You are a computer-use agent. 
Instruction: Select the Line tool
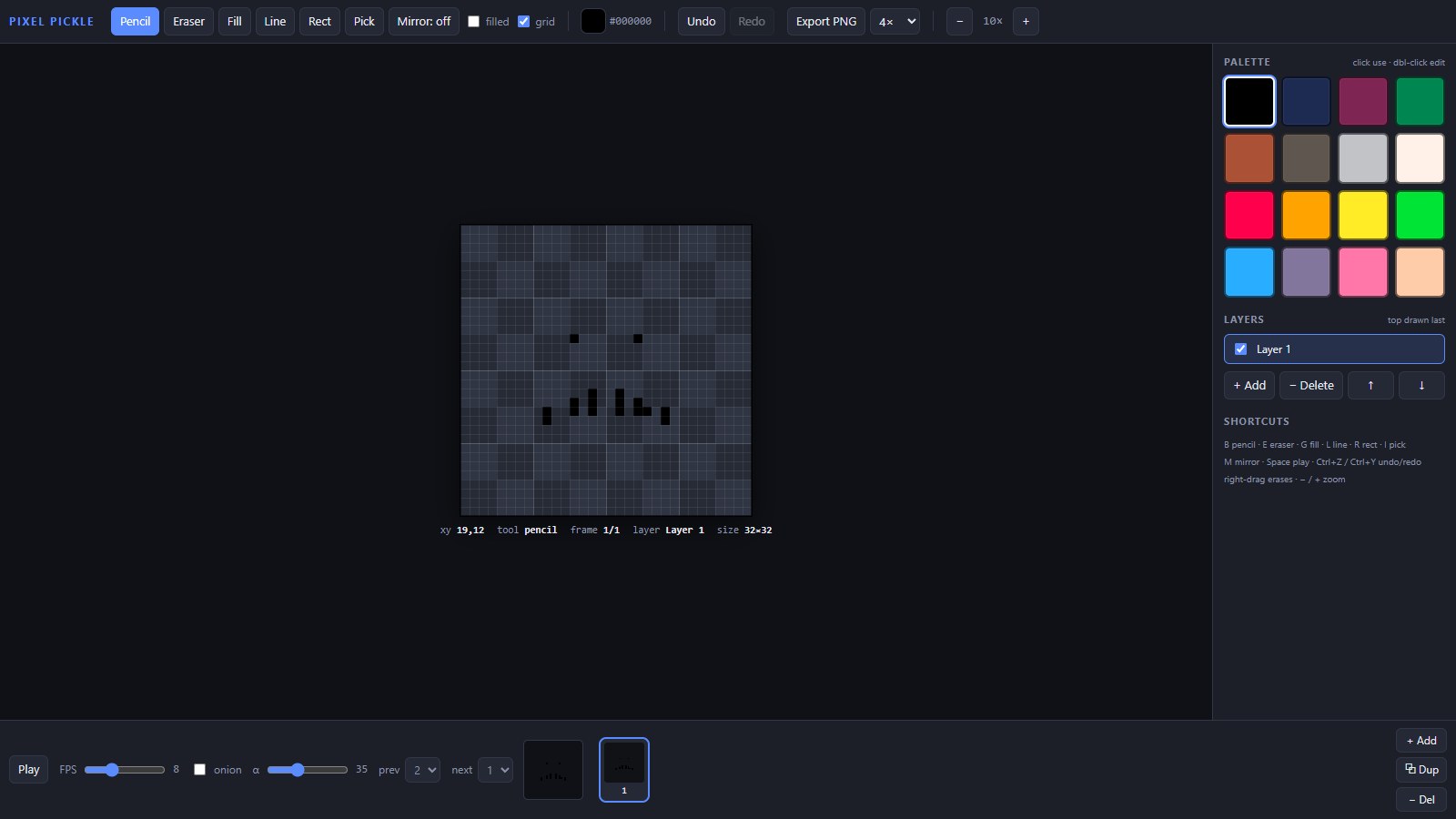point(275,21)
